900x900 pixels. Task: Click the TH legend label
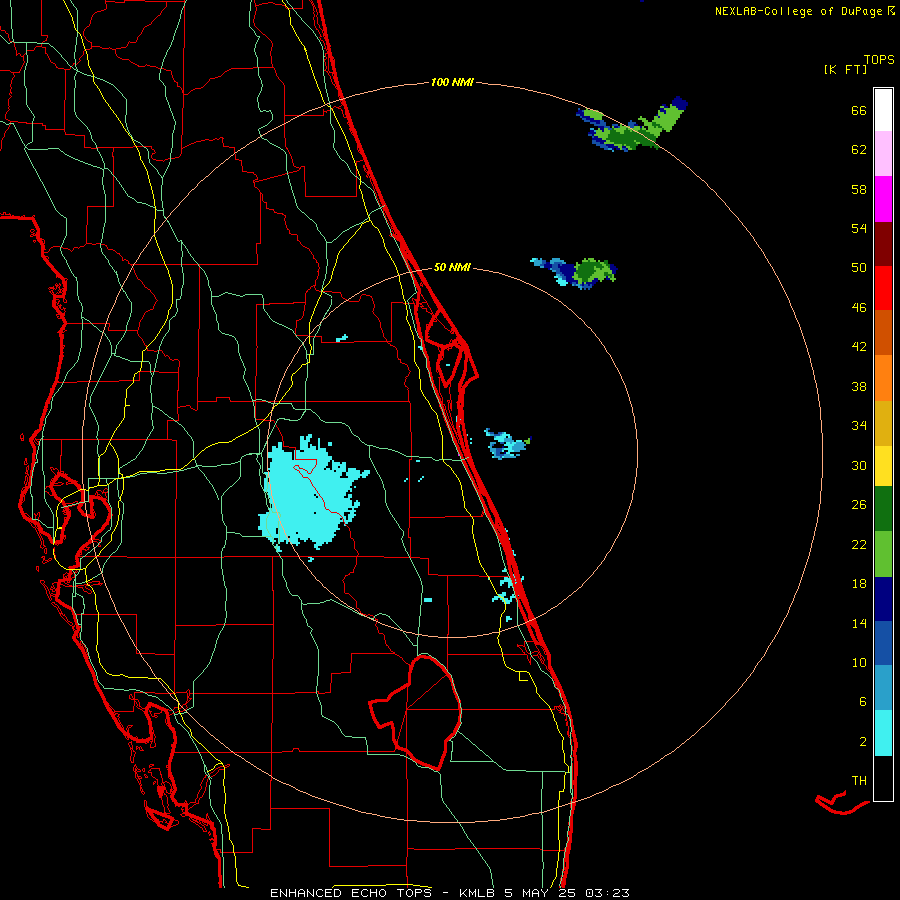pos(859,780)
